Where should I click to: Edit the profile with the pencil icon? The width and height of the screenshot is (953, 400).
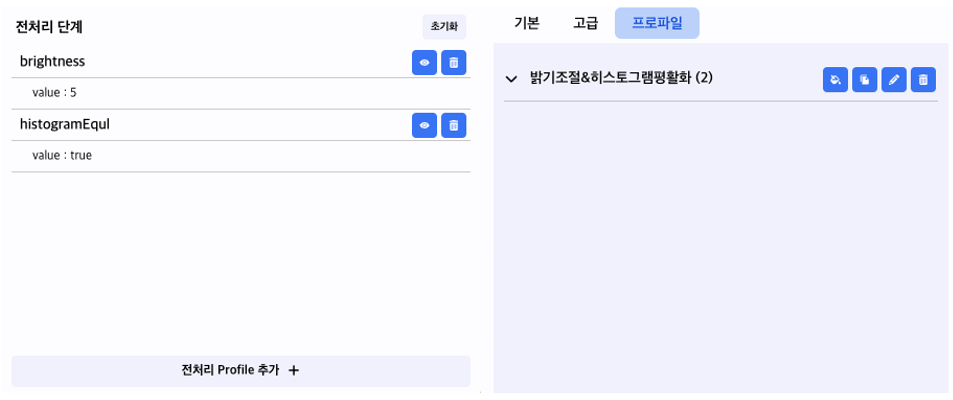[x=893, y=80]
